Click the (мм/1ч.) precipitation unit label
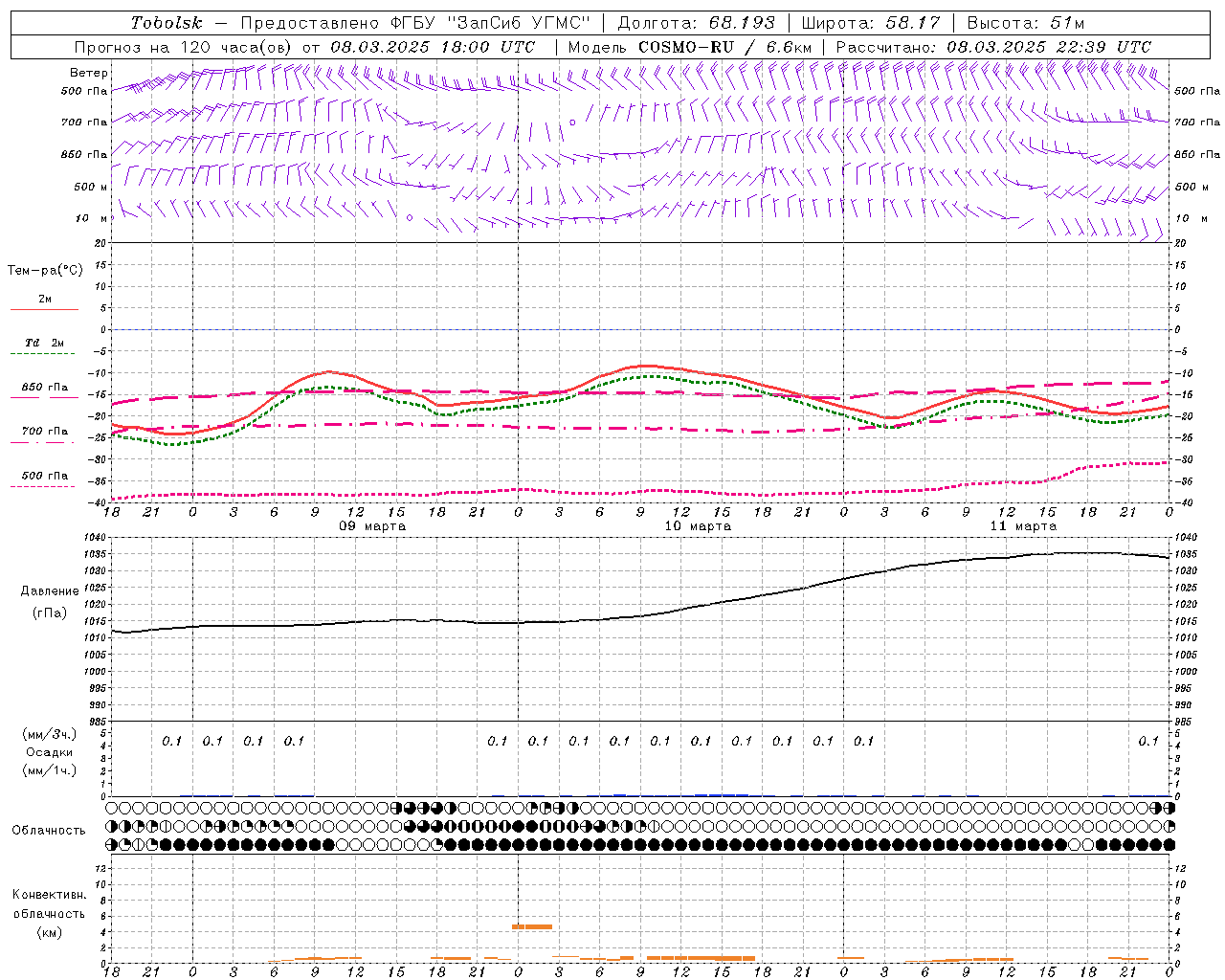 [x=49, y=770]
